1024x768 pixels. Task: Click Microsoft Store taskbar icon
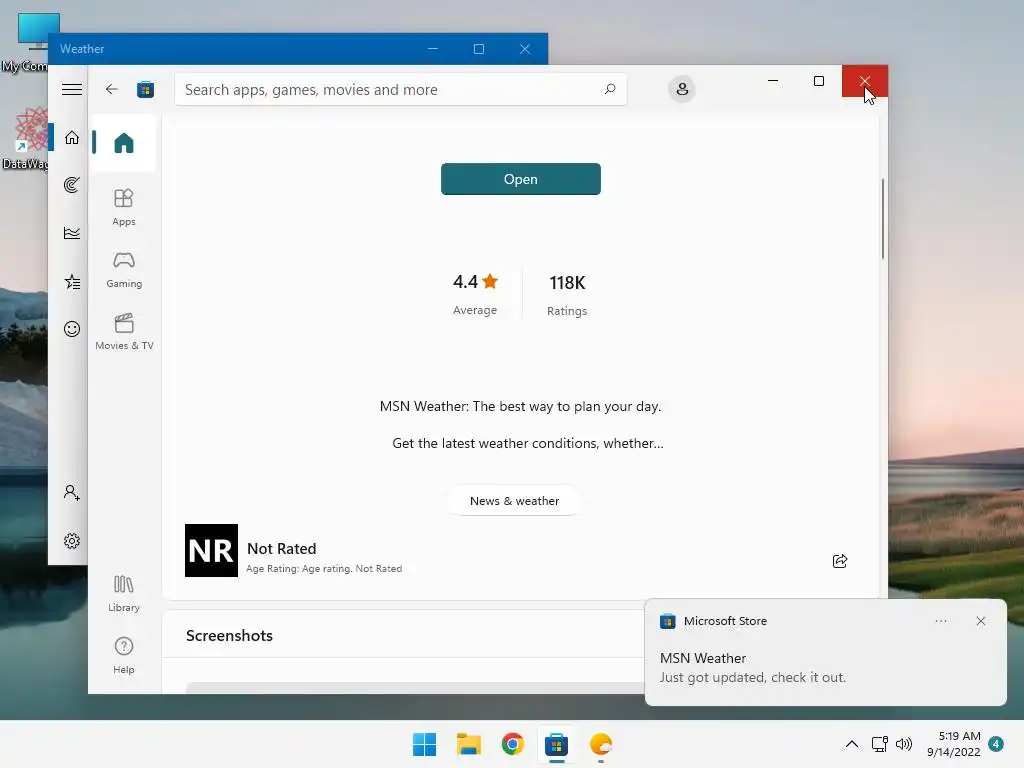(x=556, y=744)
